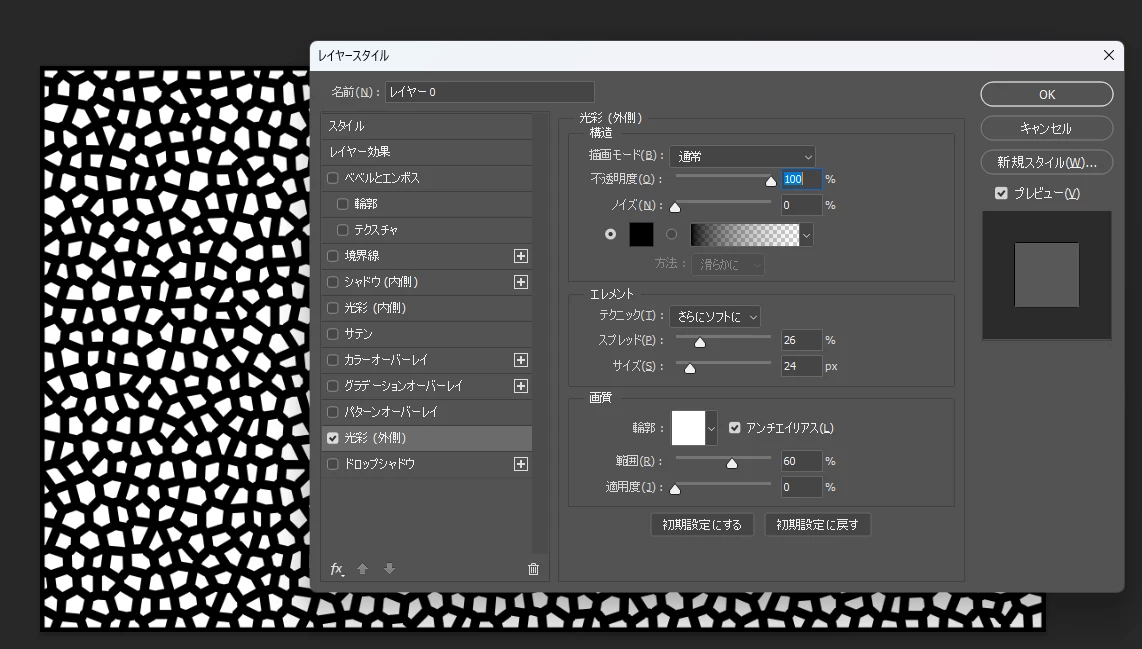Move effect down with arrow icon
This screenshot has height=649, width=1142.
click(x=390, y=569)
